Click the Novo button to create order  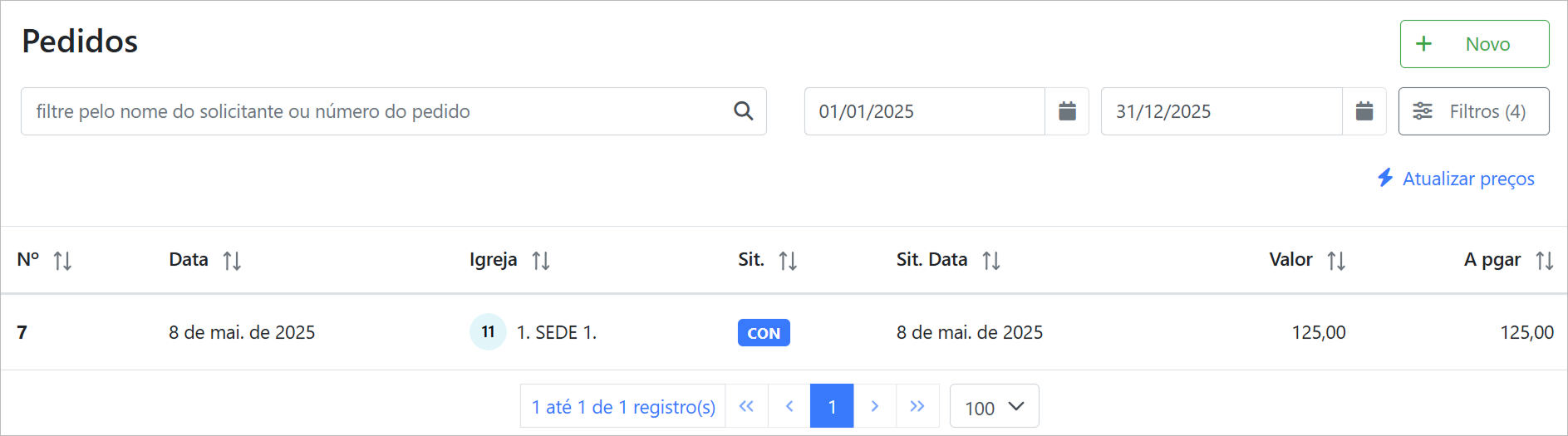pos(1474,44)
